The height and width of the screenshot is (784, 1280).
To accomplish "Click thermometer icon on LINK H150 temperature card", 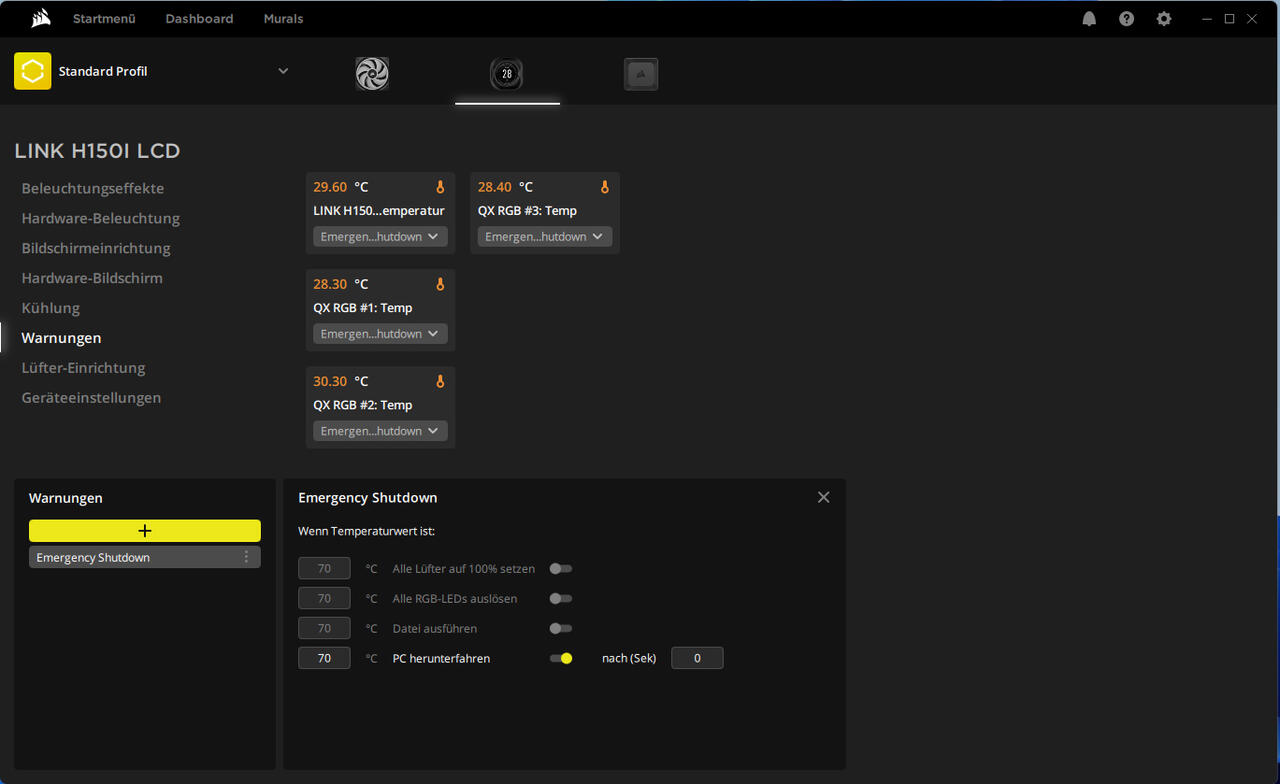I will (439, 187).
